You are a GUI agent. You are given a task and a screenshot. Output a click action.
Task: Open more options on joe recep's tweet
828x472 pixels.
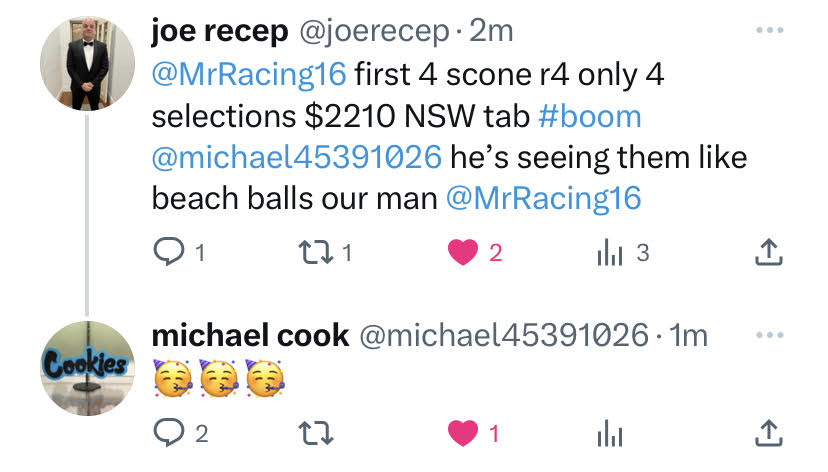(x=769, y=30)
